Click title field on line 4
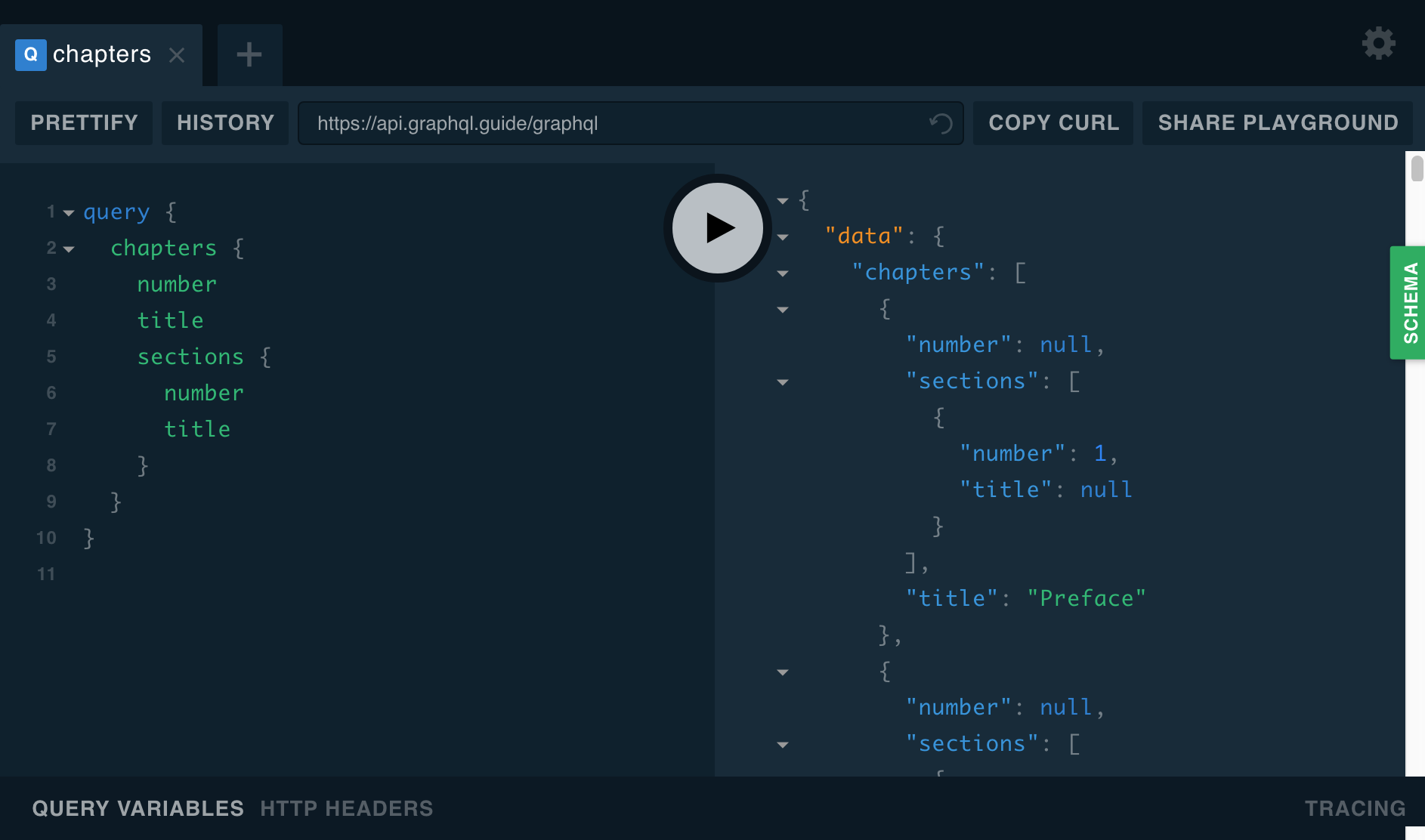Viewport: 1425px width, 840px height. click(x=170, y=320)
